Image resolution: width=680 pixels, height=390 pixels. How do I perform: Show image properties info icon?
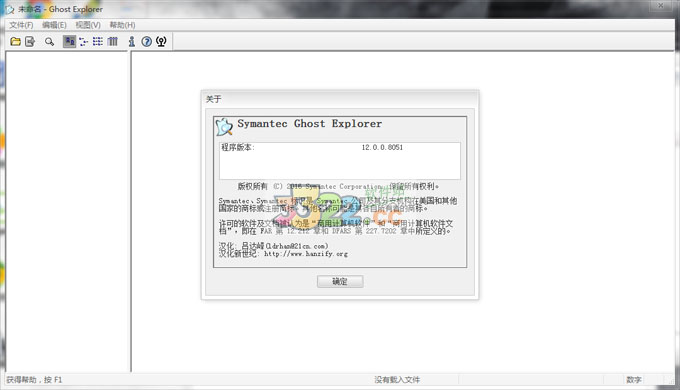[x=132, y=42]
